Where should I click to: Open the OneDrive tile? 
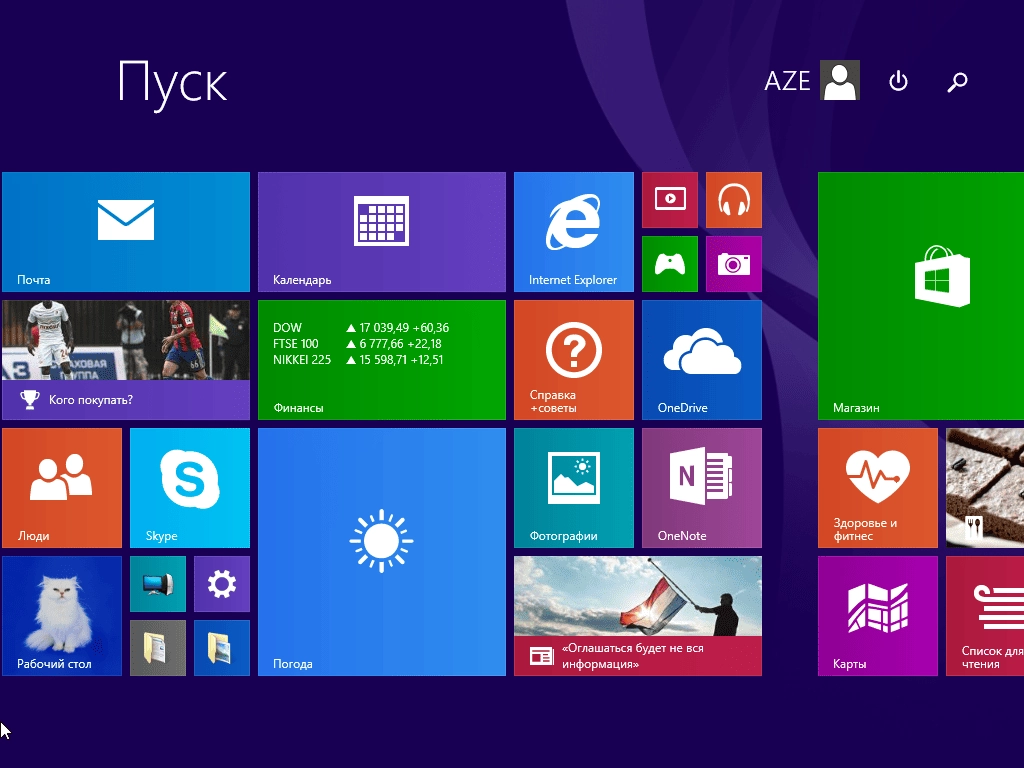pos(702,360)
